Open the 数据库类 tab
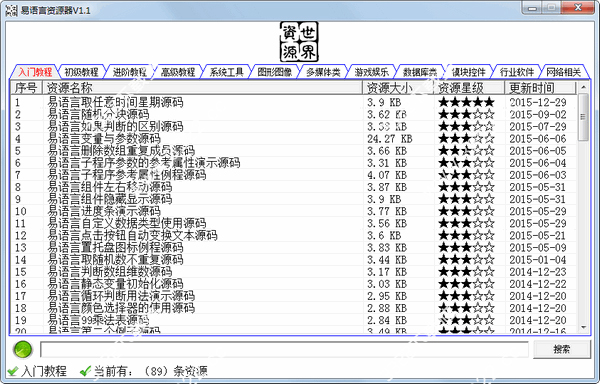The height and width of the screenshot is (384, 600). point(420,72)
